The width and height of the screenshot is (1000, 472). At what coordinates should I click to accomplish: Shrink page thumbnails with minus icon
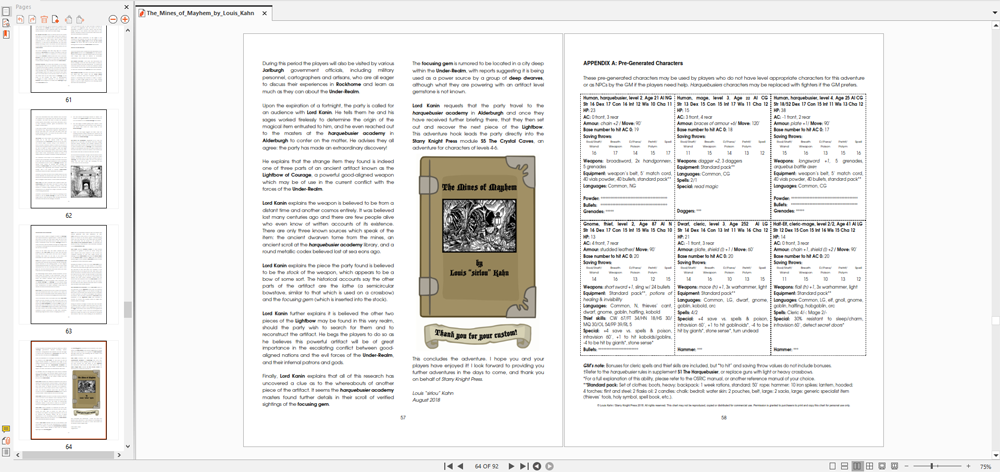111,19
